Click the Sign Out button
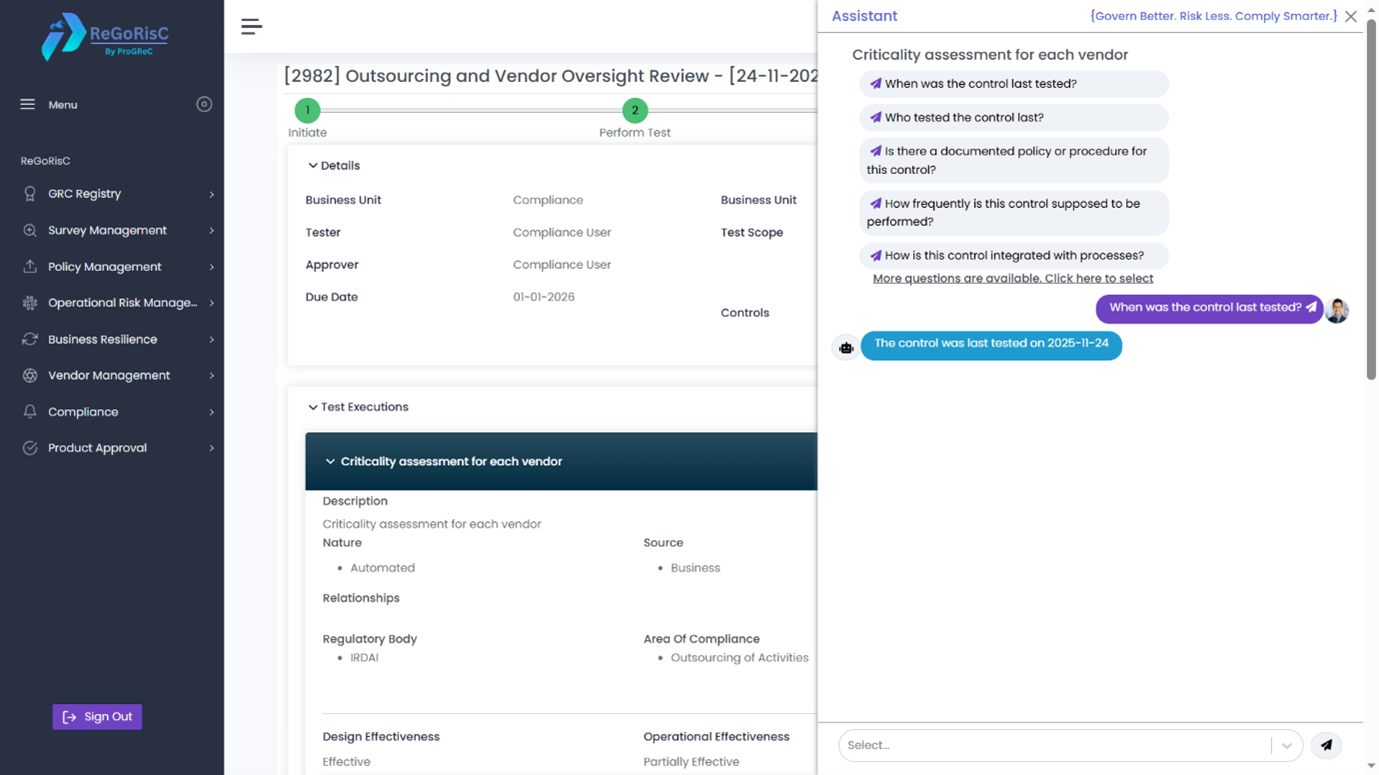Viewport: 1379px width, 775px height. click(97, 717)
